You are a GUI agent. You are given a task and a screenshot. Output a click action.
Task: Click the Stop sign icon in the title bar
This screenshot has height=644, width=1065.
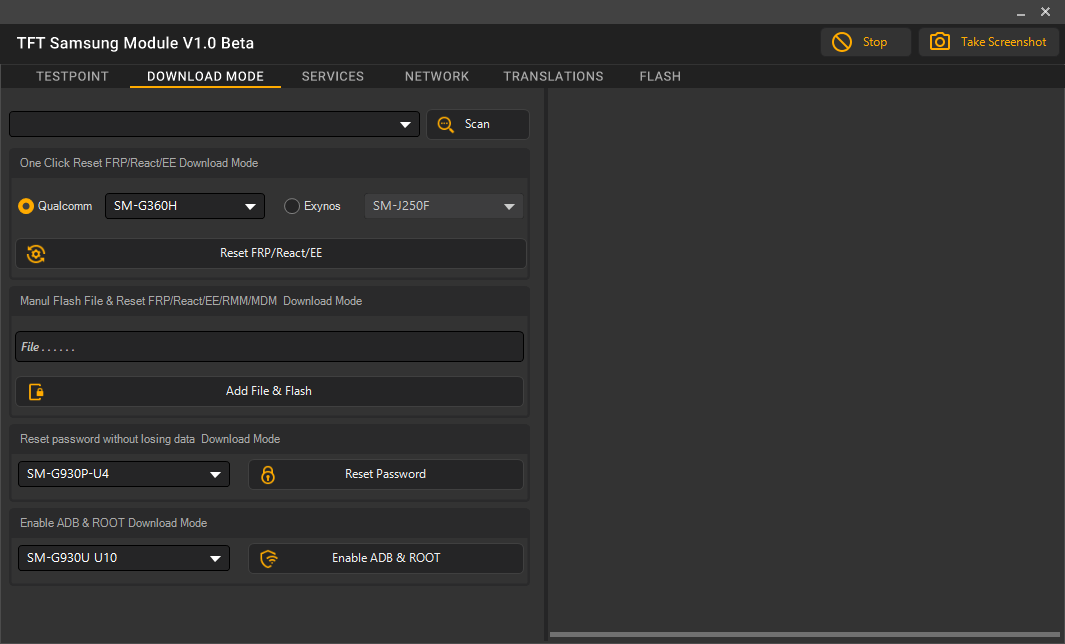coord(841,42)
